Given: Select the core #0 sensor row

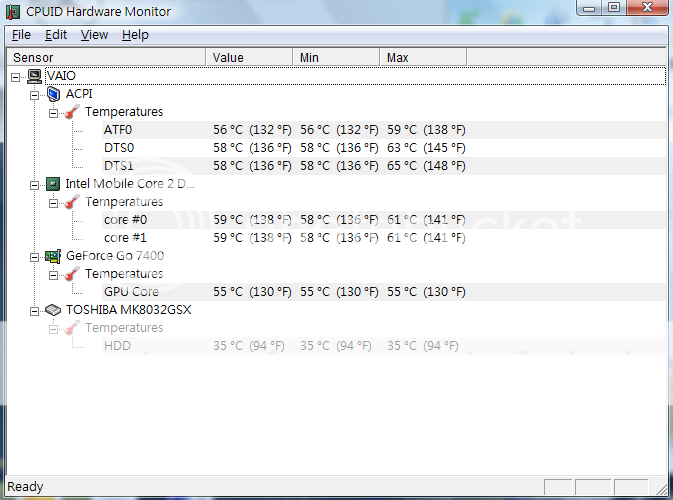Looking at the screenshot, I should coord(384,220).
